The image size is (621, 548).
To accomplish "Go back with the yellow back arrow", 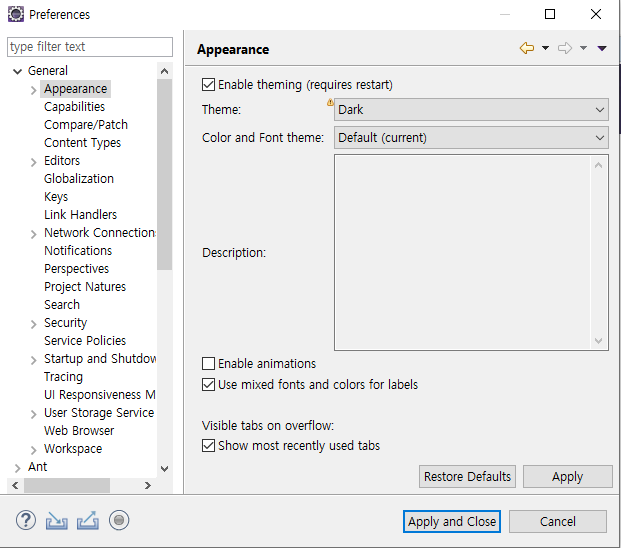I will pos(527,48).
